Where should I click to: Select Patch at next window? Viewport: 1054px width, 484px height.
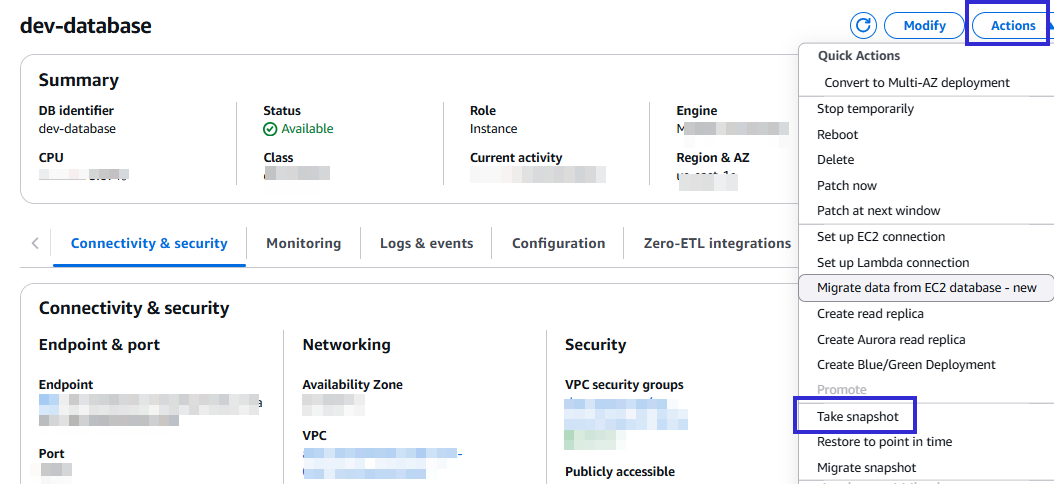click(879, 211)
